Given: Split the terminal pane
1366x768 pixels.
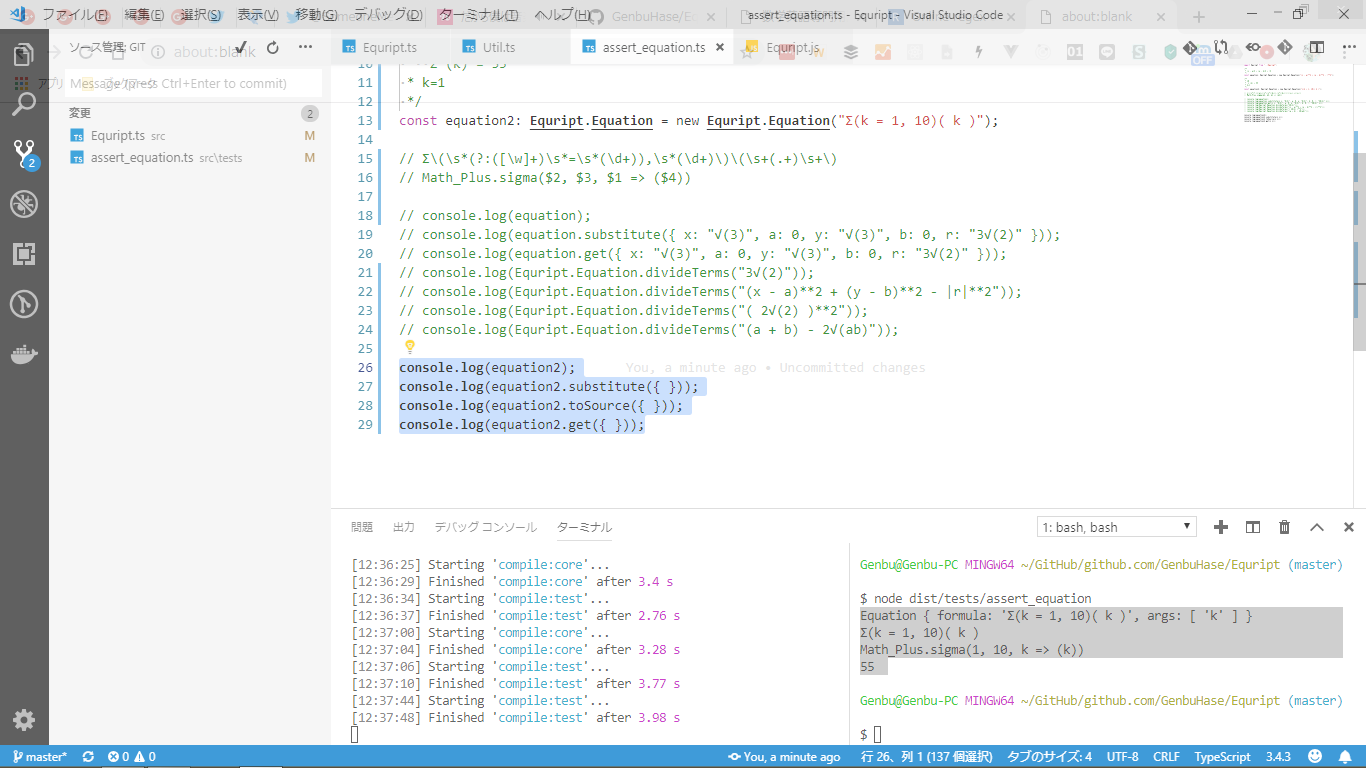Looking at the screenshot, I should coord(1253,527).
